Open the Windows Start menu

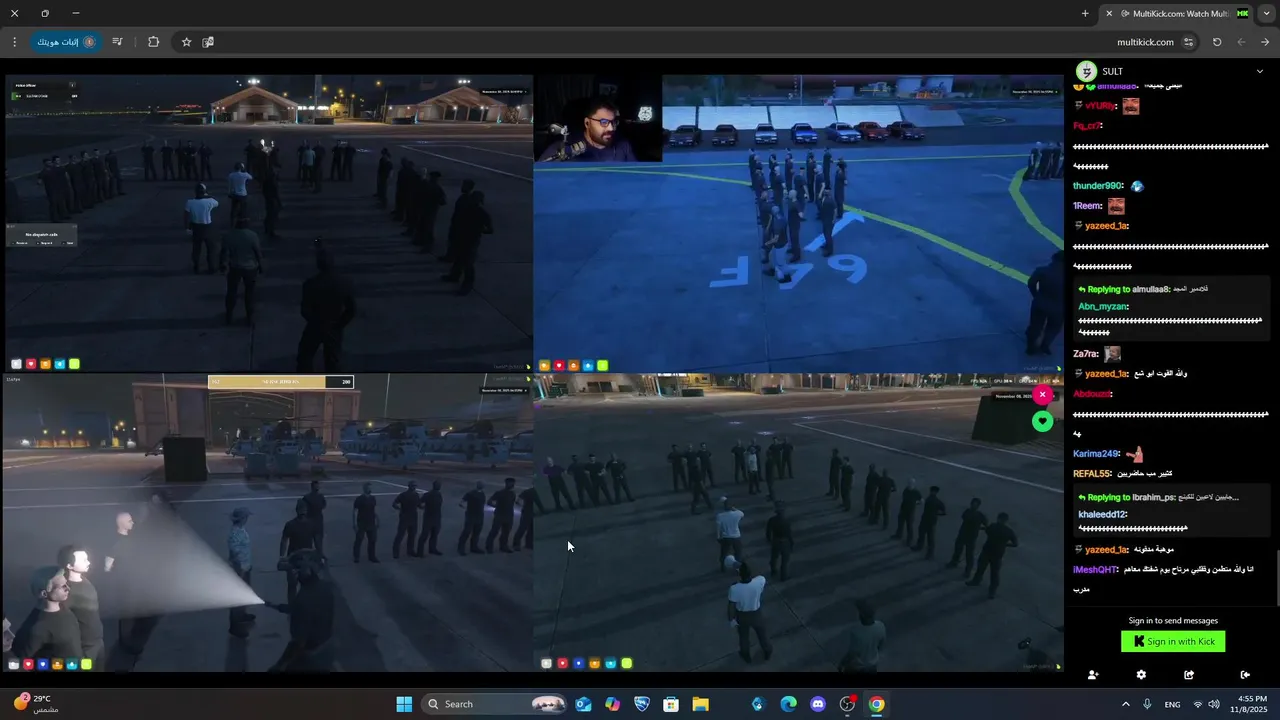[404, 704]
